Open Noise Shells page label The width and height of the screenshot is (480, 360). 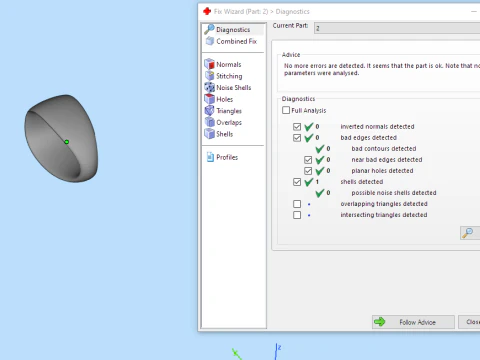coord(234,88)
